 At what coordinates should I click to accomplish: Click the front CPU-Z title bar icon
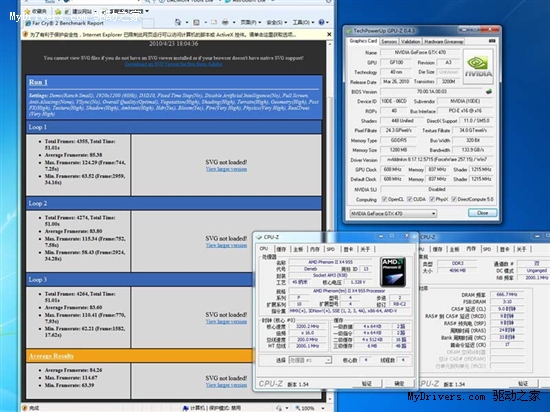point(259,237)
